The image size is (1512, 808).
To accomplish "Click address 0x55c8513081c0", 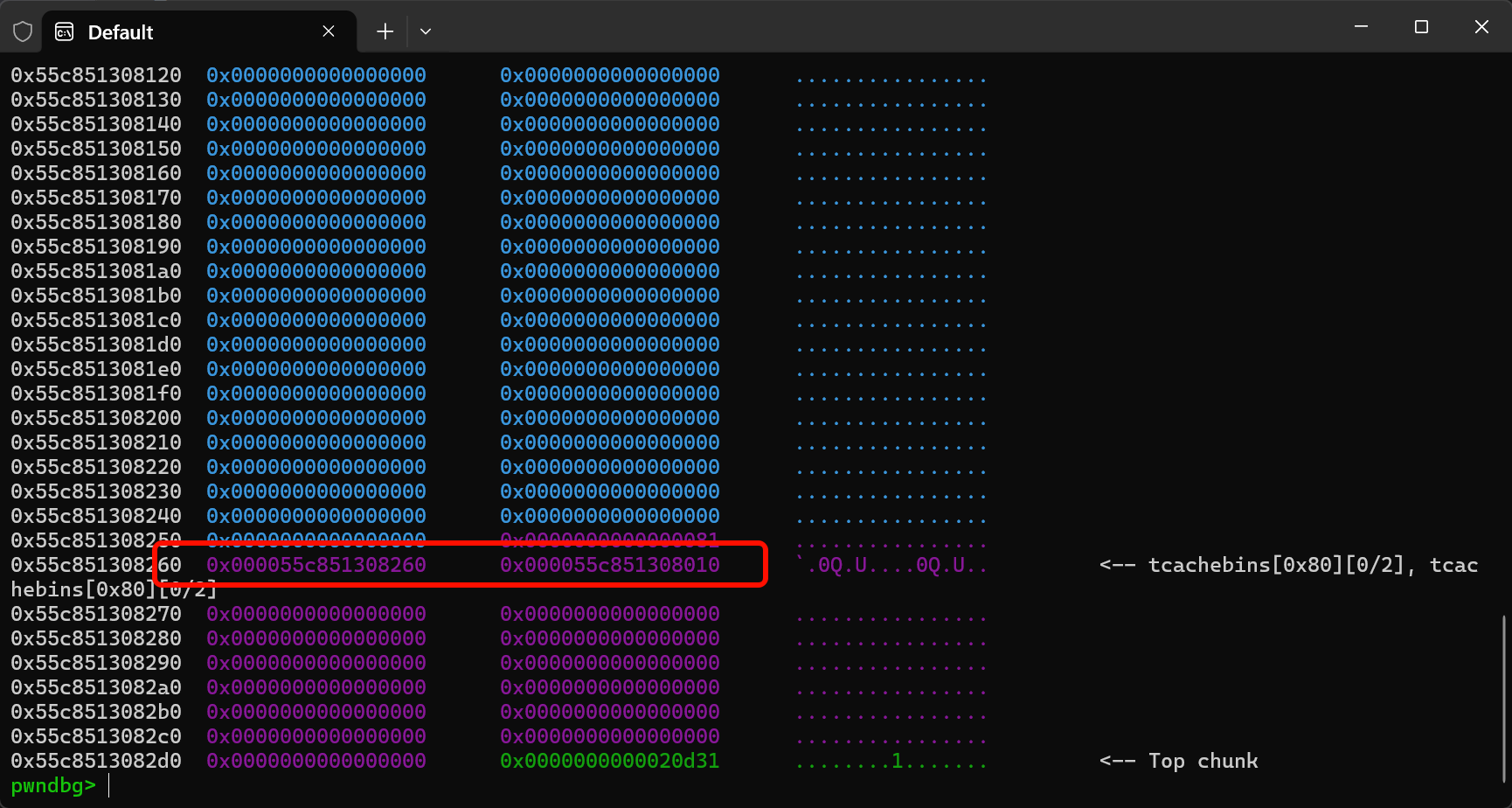I will tap(96, 320).
